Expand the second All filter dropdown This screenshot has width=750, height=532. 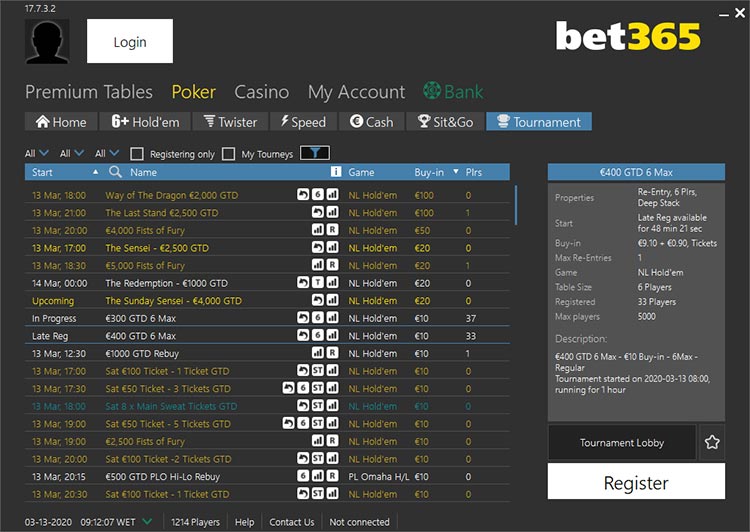click(x=72, y=153)
